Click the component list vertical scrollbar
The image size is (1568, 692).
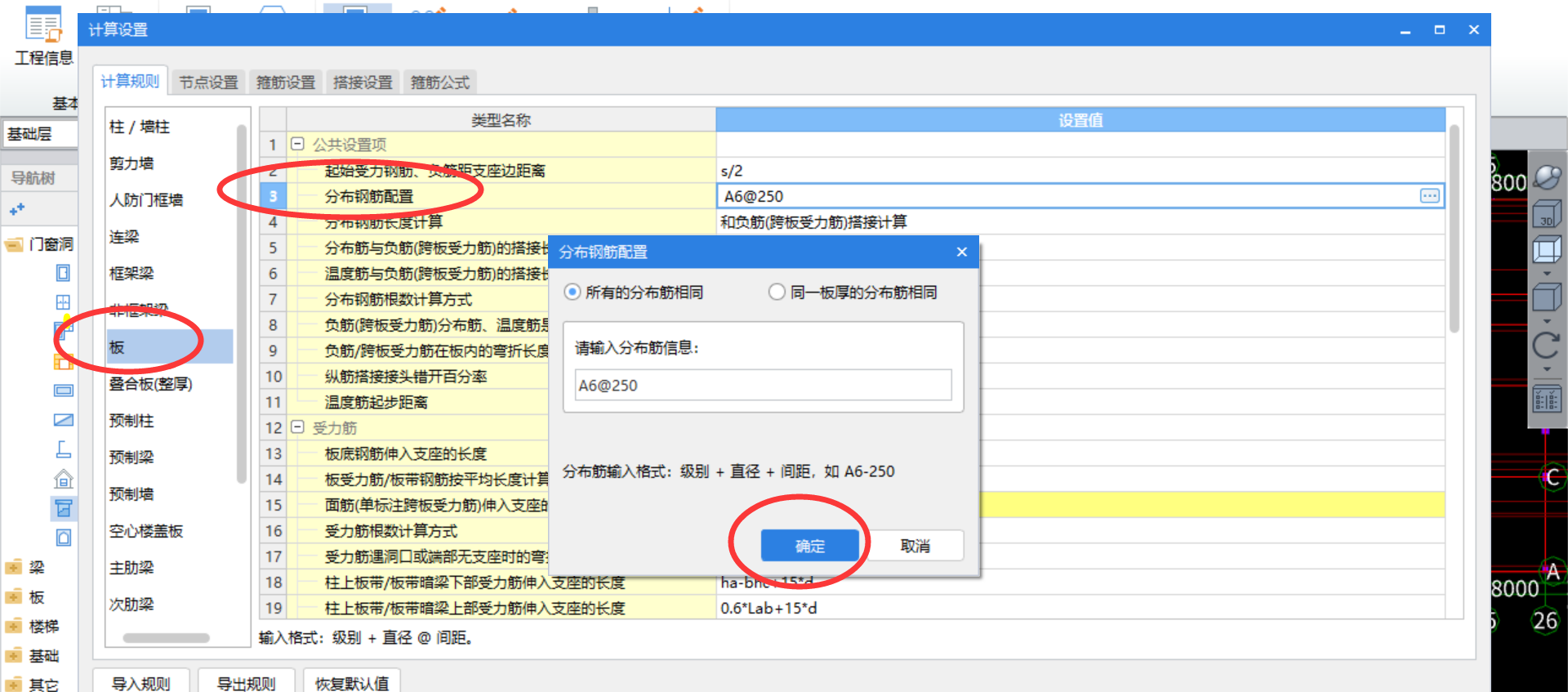click(x=241, y=302)
